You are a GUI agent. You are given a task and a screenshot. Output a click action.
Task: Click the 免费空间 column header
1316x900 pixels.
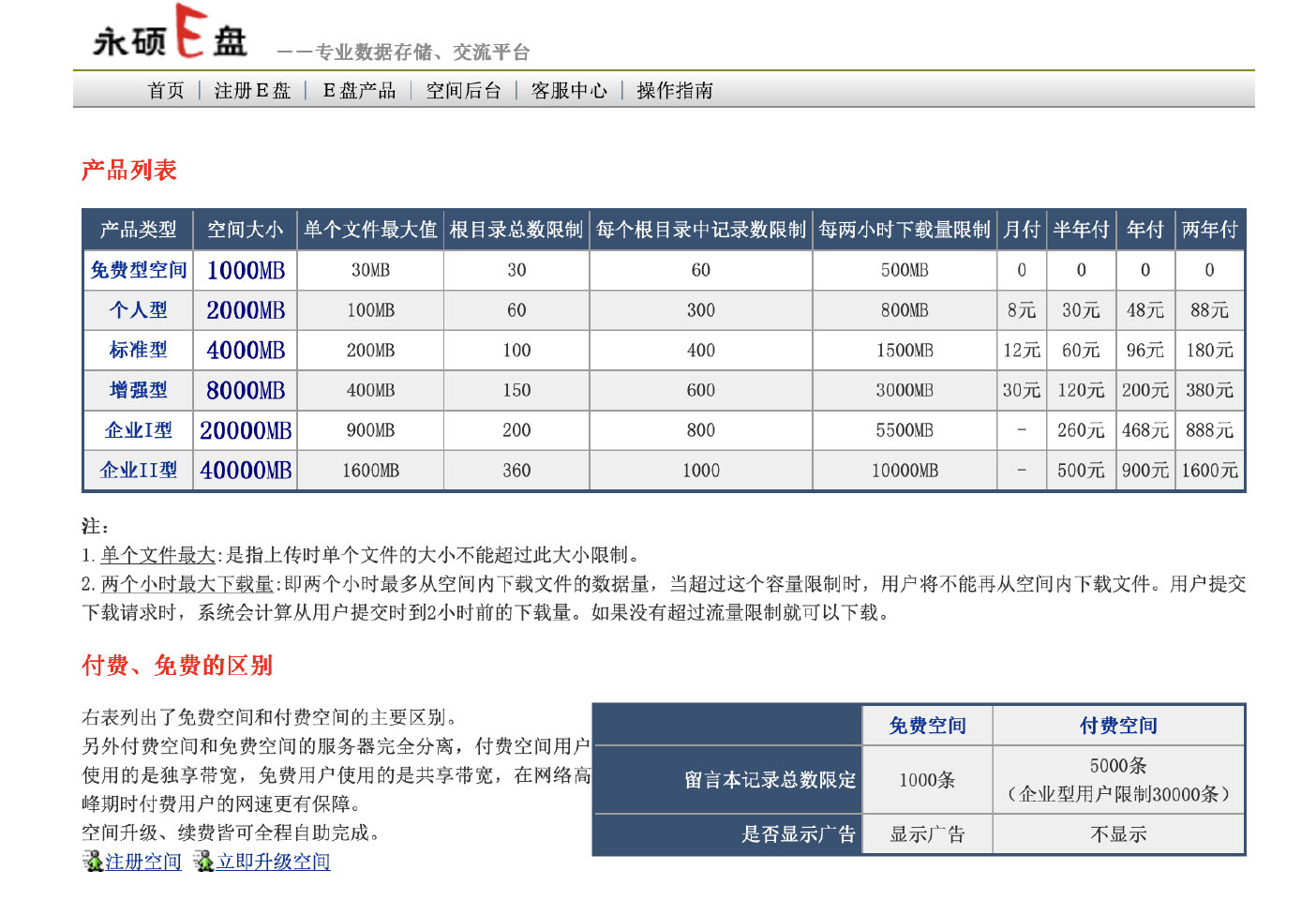tap(927, 726)
